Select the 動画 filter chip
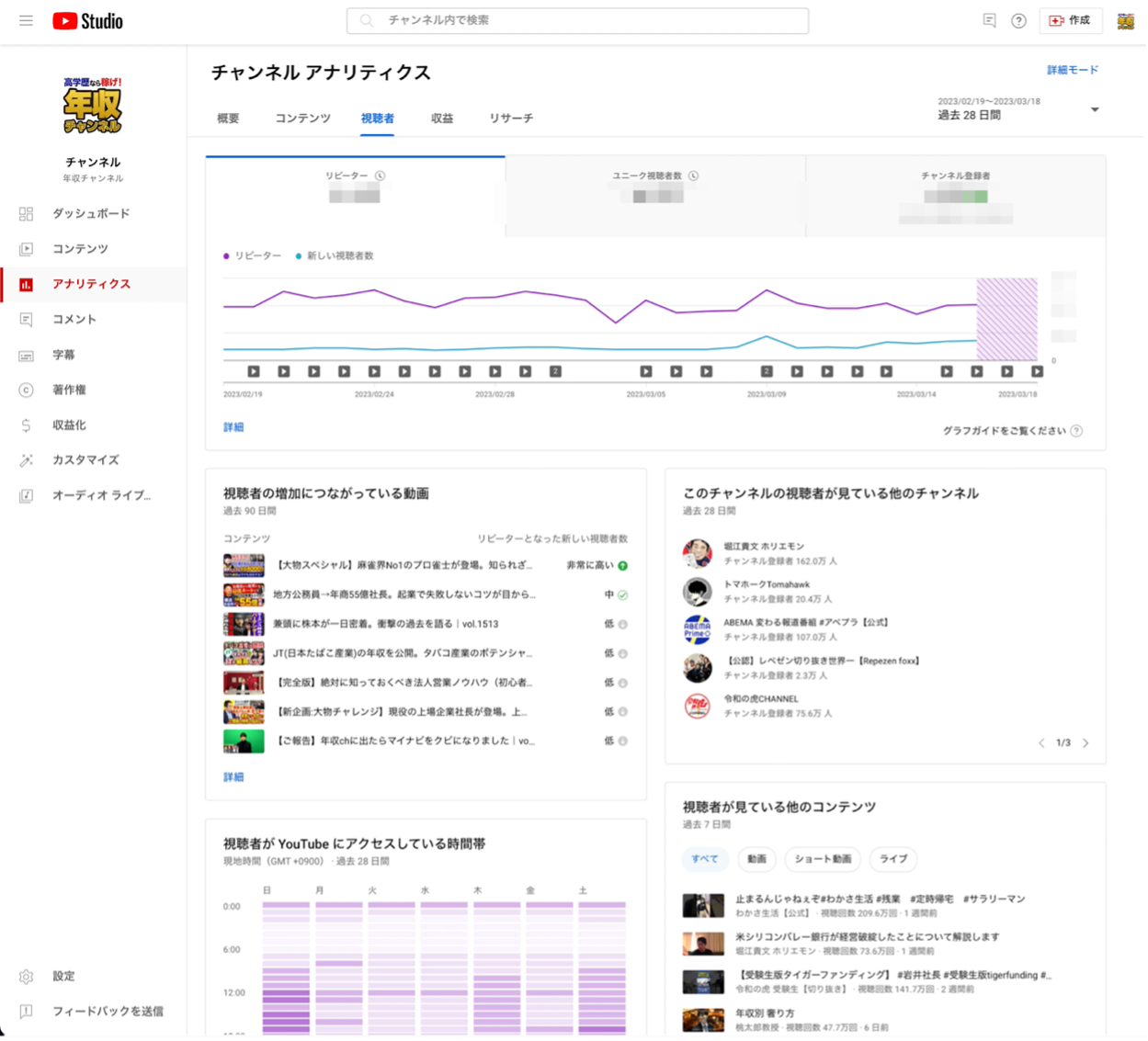 coord(756,859)
